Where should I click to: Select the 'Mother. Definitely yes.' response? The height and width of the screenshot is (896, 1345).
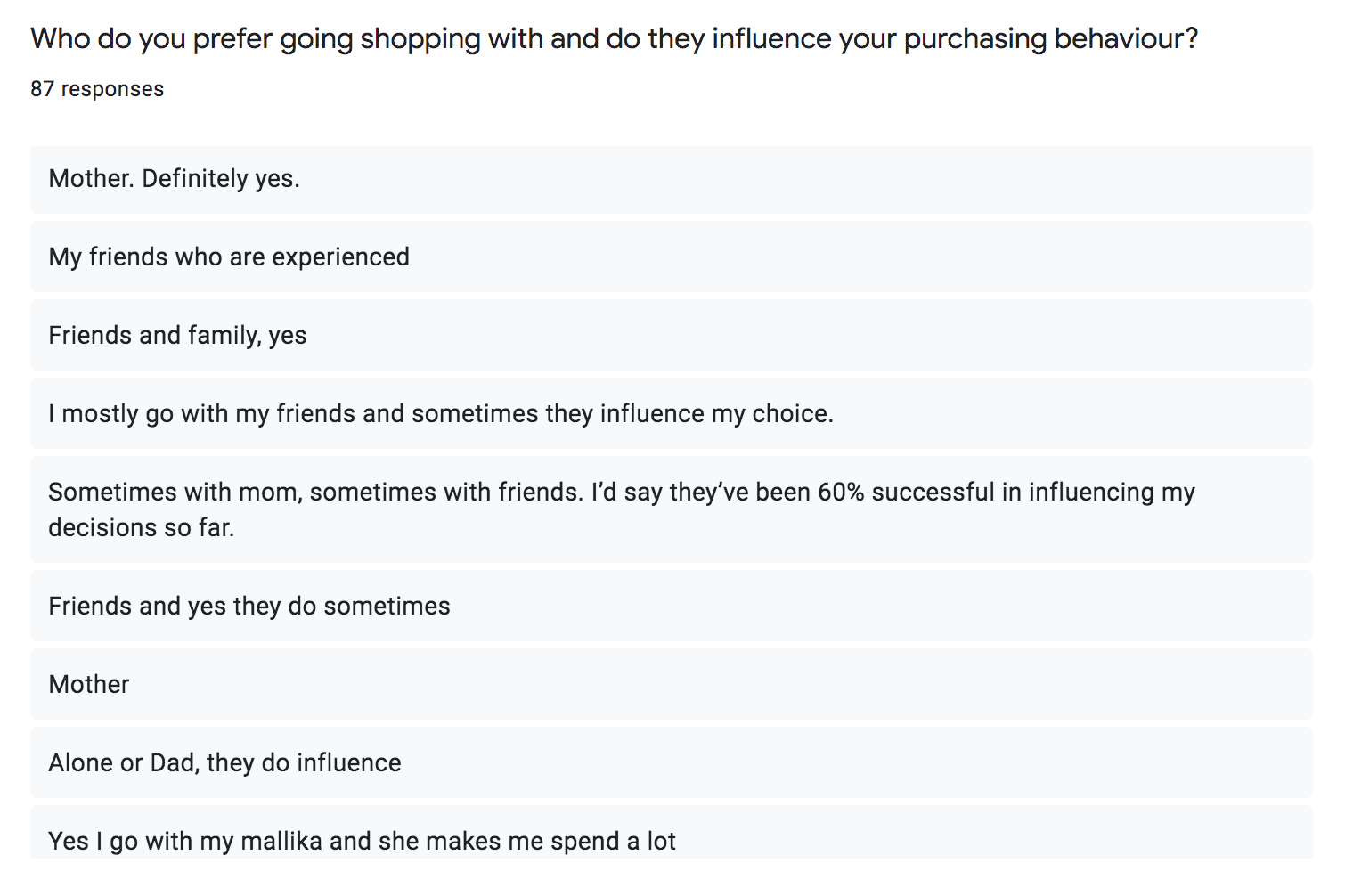point(672,179)
